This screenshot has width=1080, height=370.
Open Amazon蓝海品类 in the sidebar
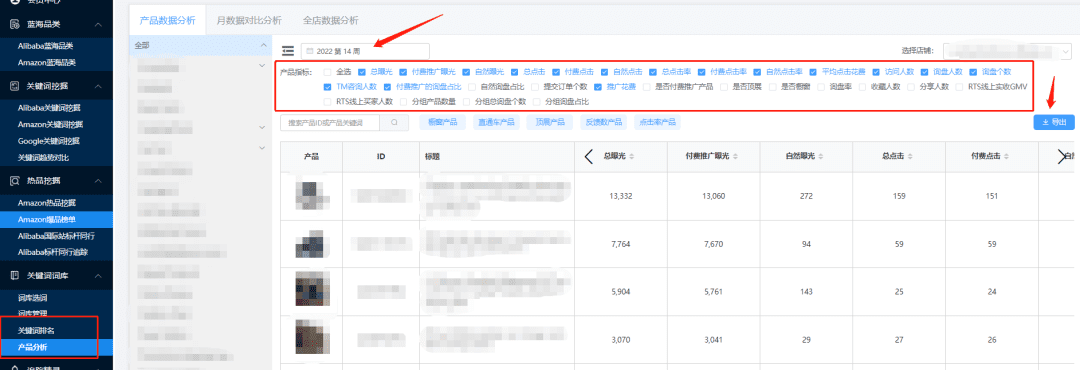pyautogui.click(x=47, y=63)
